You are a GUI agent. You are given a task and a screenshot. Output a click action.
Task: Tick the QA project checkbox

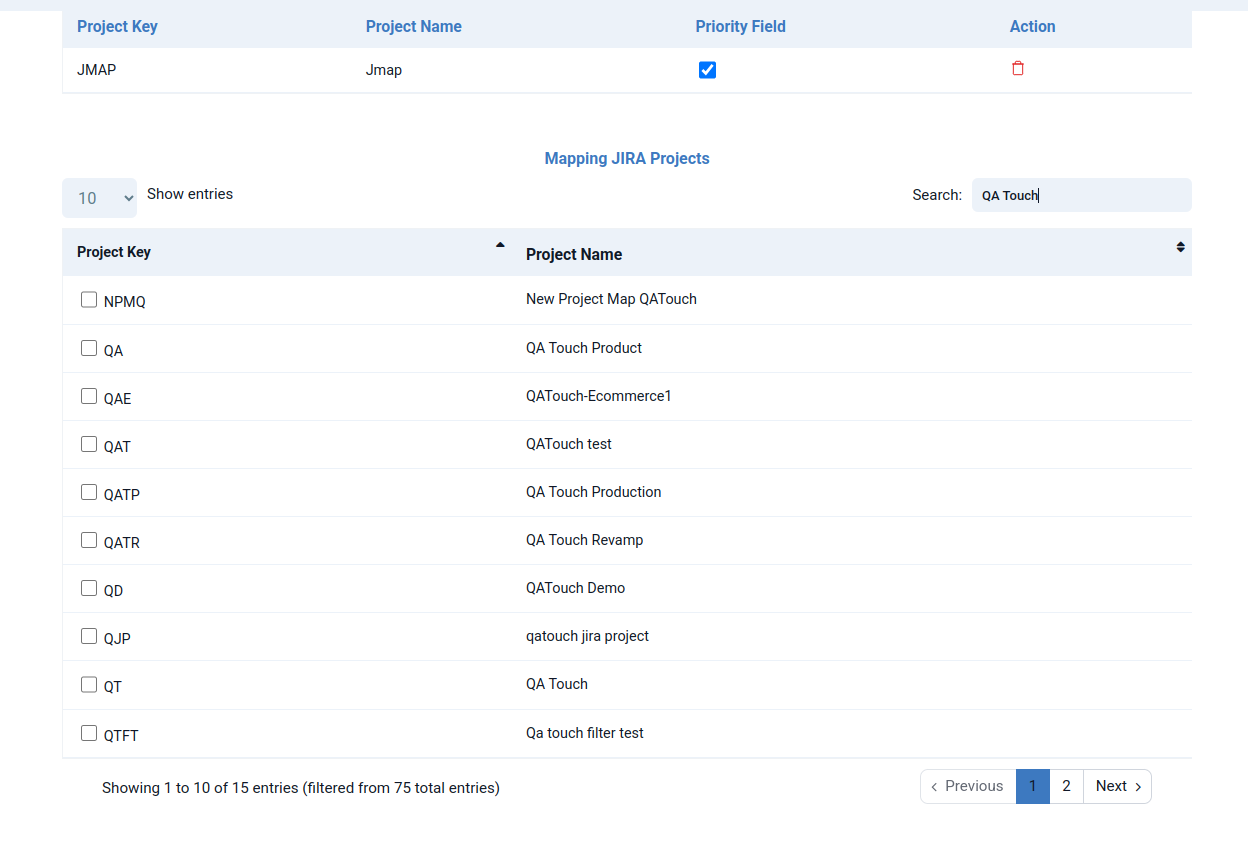89,349
